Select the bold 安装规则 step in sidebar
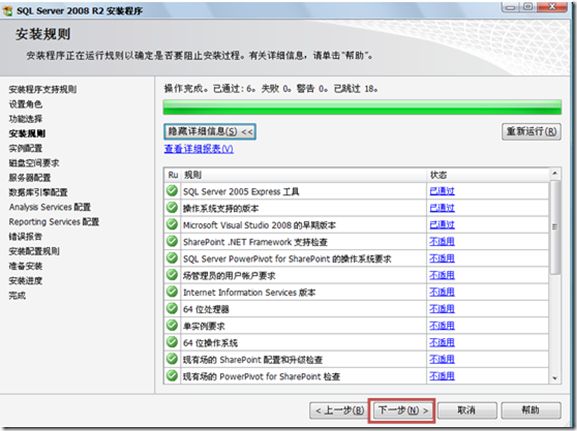This screenshot has height=431, width=577. (27, 133)
